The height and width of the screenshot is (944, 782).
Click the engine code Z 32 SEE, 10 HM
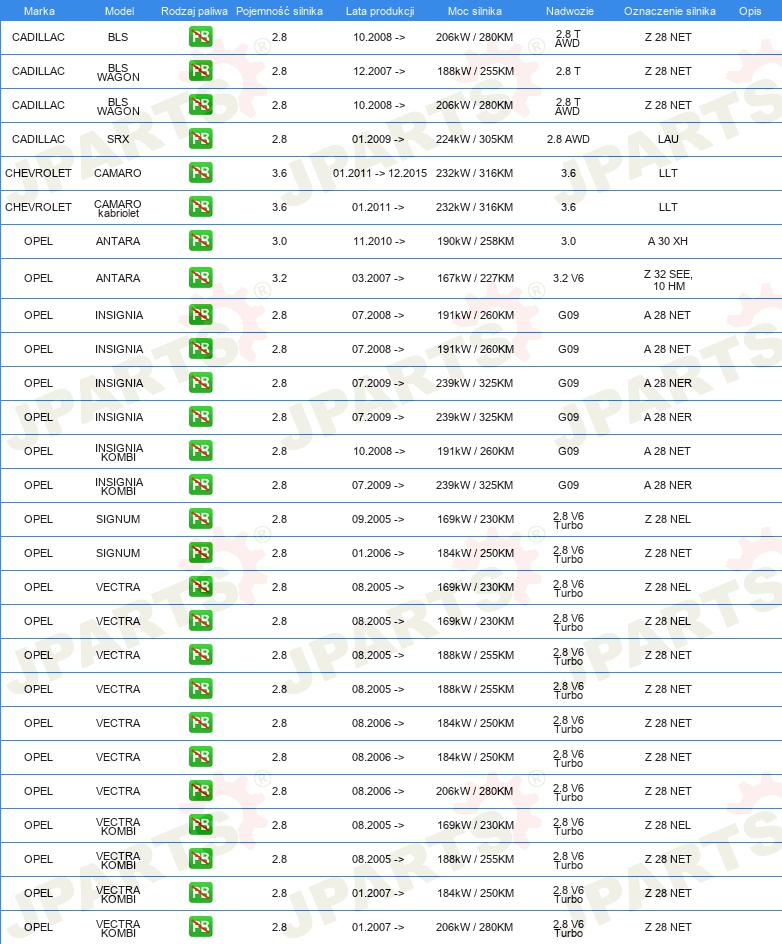[x=668, y=280]
